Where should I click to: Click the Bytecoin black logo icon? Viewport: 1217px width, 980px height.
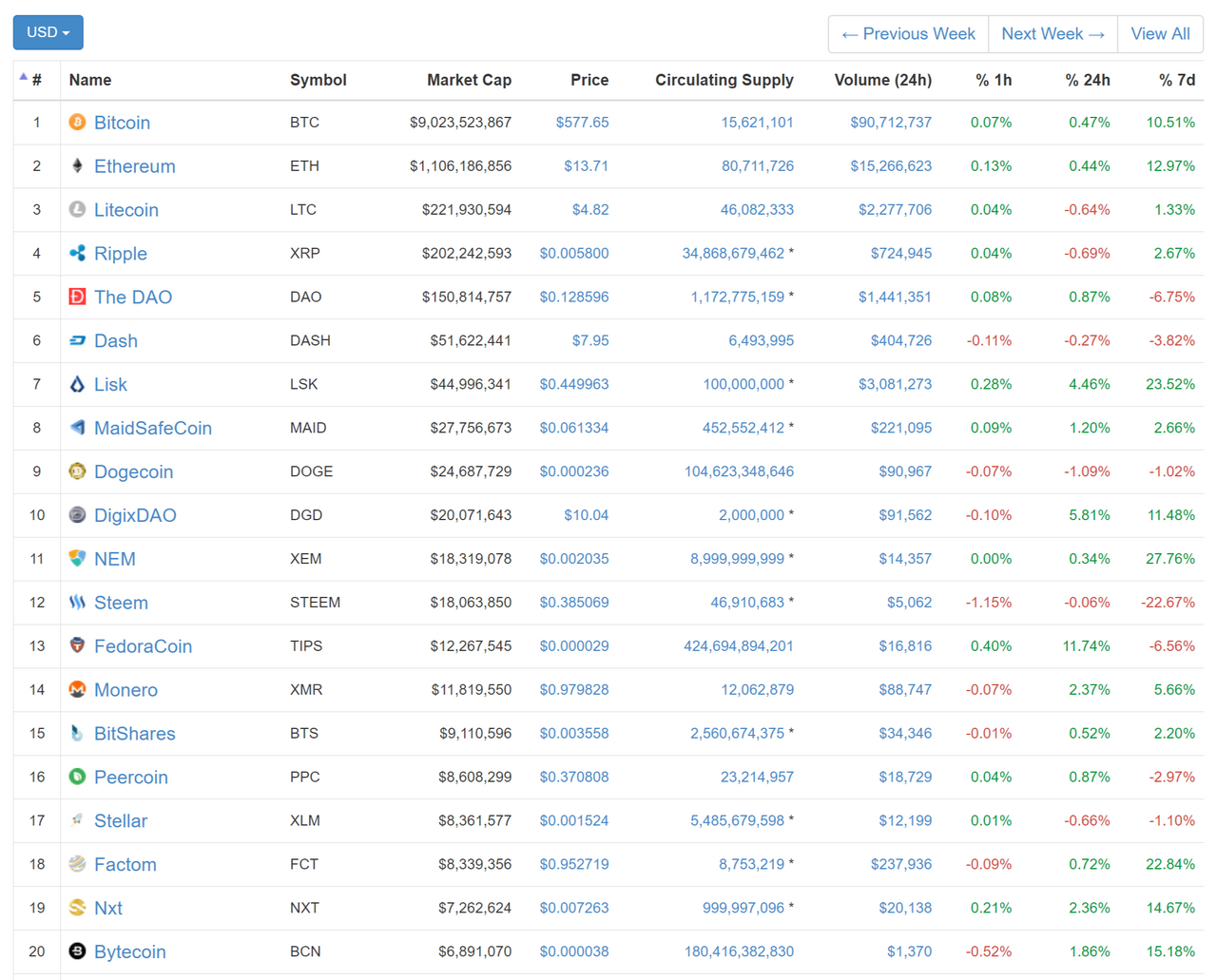(77, 951)
